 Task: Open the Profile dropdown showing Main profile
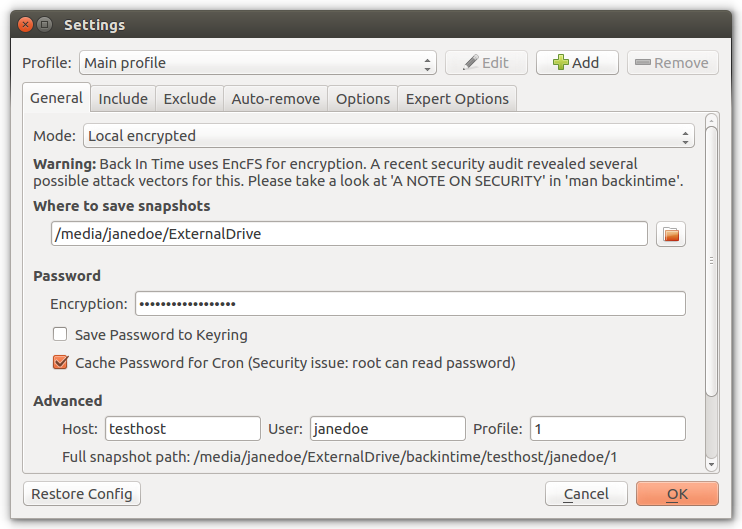[x=258, y=62]
